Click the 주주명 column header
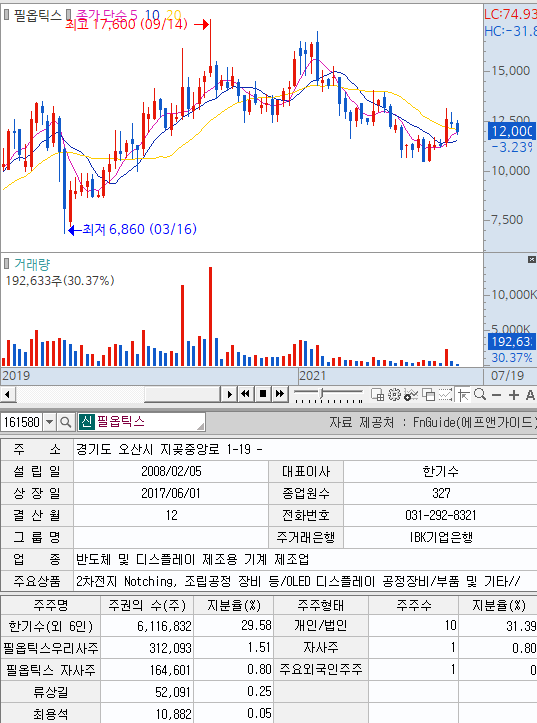This screenshot has width=537, height=723. (x=51, y=604)
